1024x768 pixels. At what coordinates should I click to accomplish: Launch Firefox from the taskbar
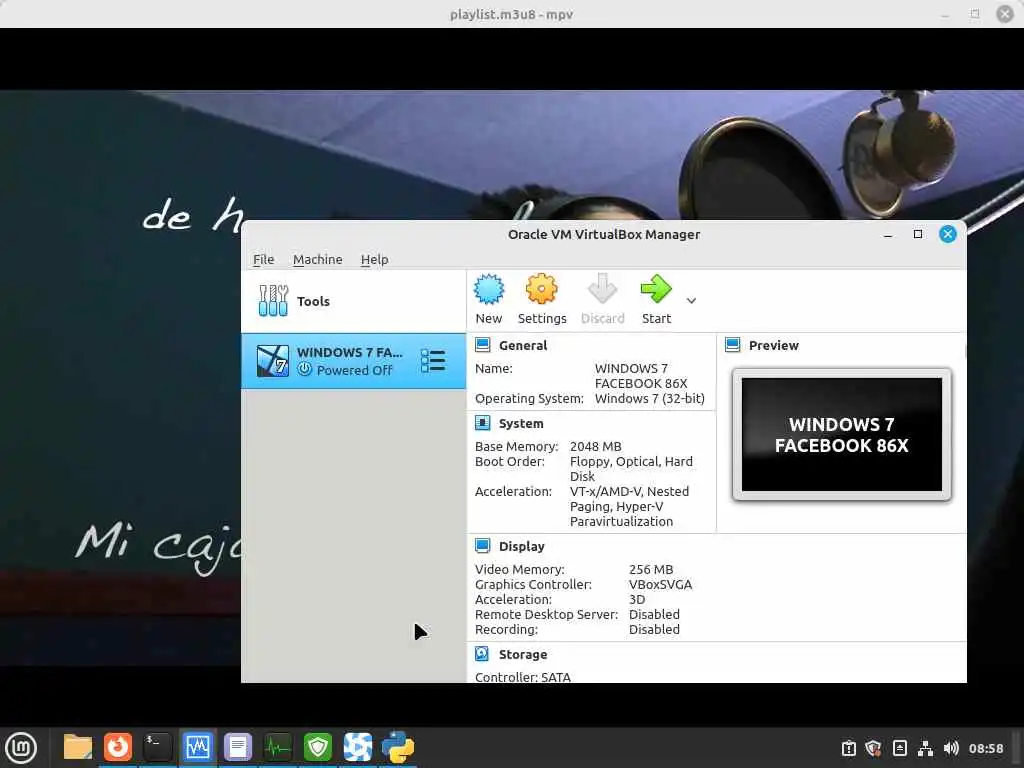118,747
